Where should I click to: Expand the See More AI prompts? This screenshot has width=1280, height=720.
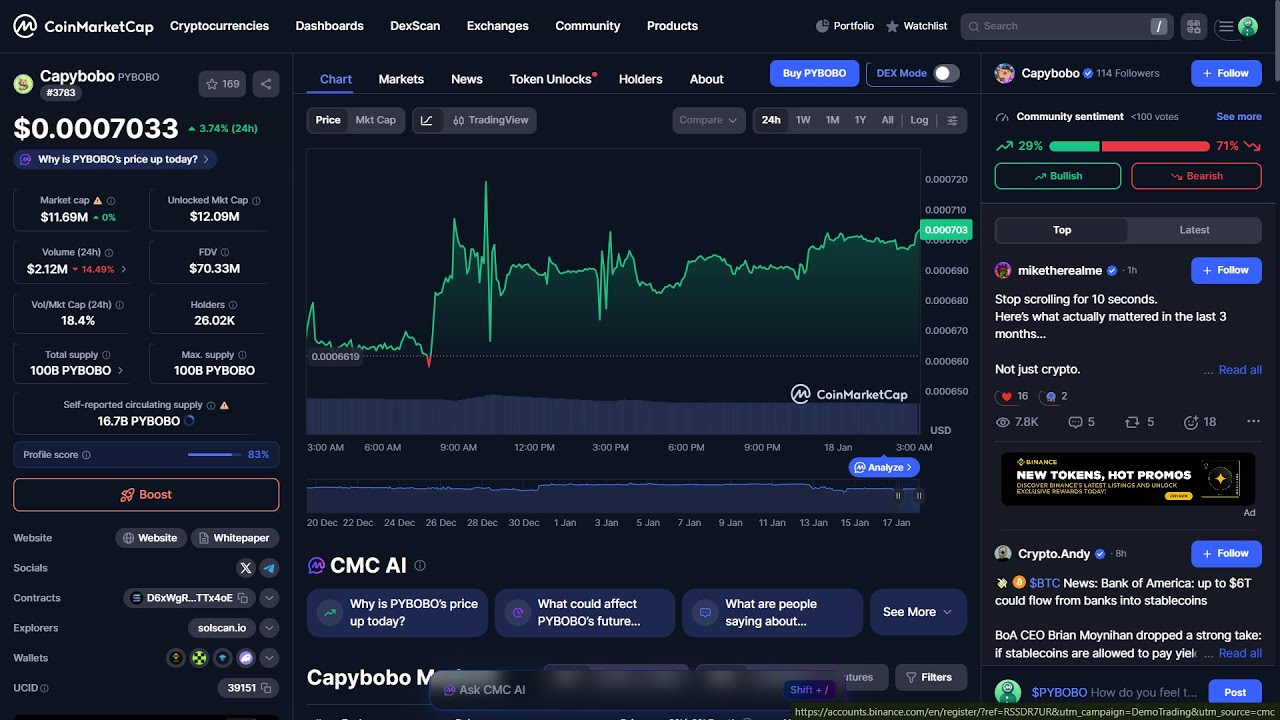point(918,612)
